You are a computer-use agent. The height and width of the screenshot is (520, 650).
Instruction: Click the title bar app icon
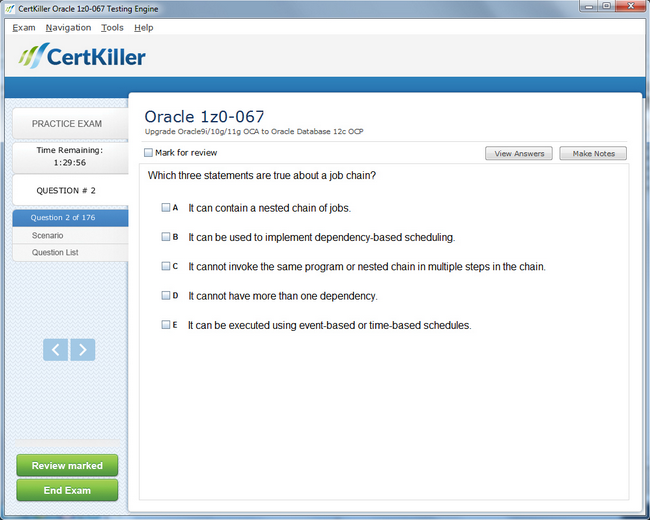(x=10, y=8)
